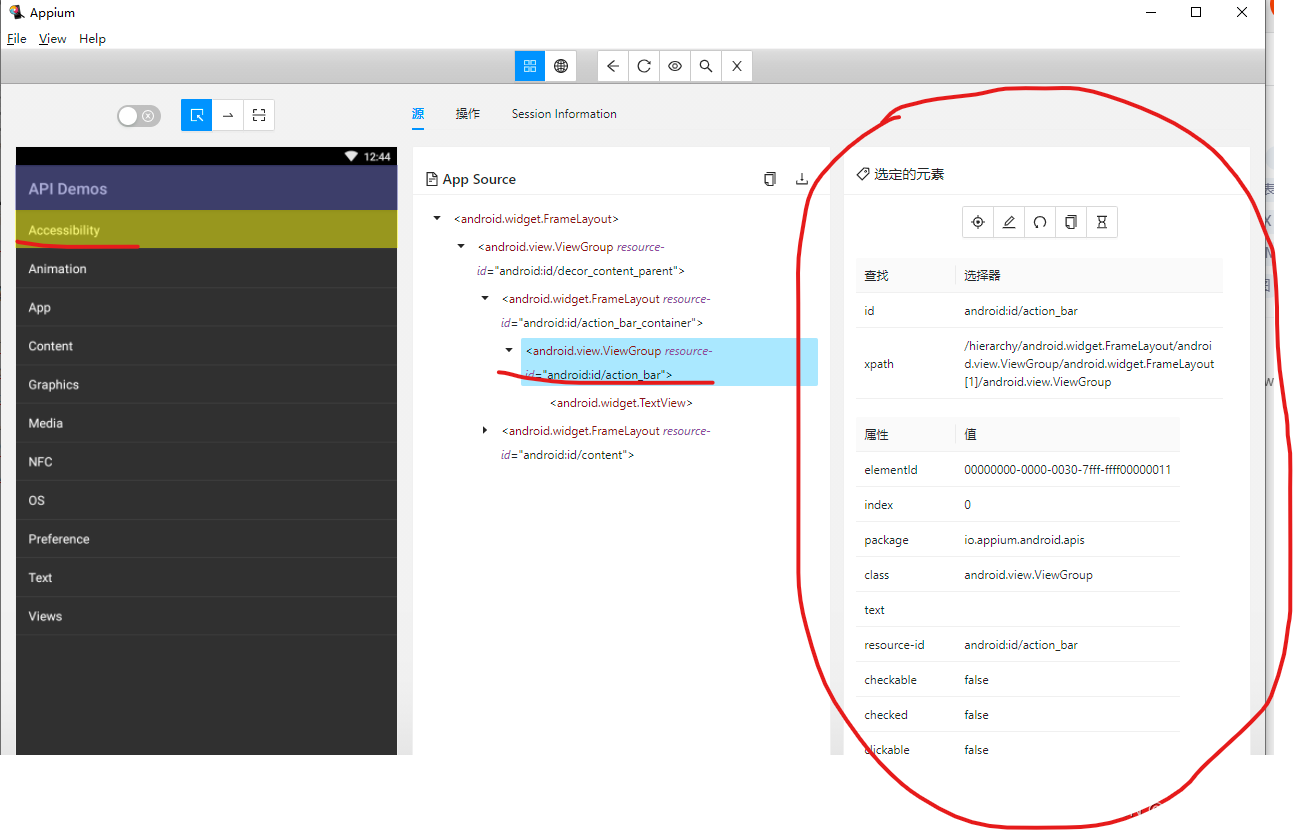Select Accessibility in the device screenshot
The width and height of the screenshot is (1293, 830).
206,230
